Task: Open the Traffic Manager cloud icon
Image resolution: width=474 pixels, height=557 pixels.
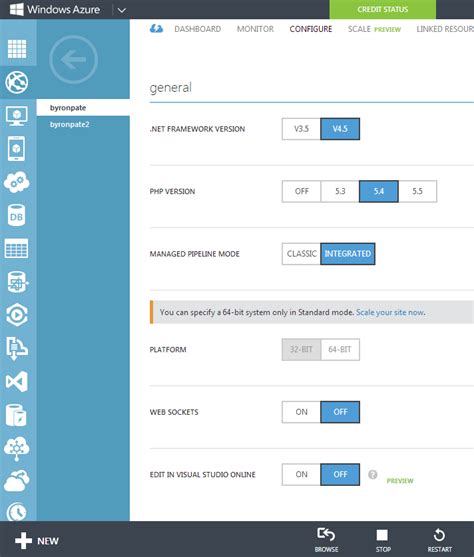Action: click(x=16, y=481)
